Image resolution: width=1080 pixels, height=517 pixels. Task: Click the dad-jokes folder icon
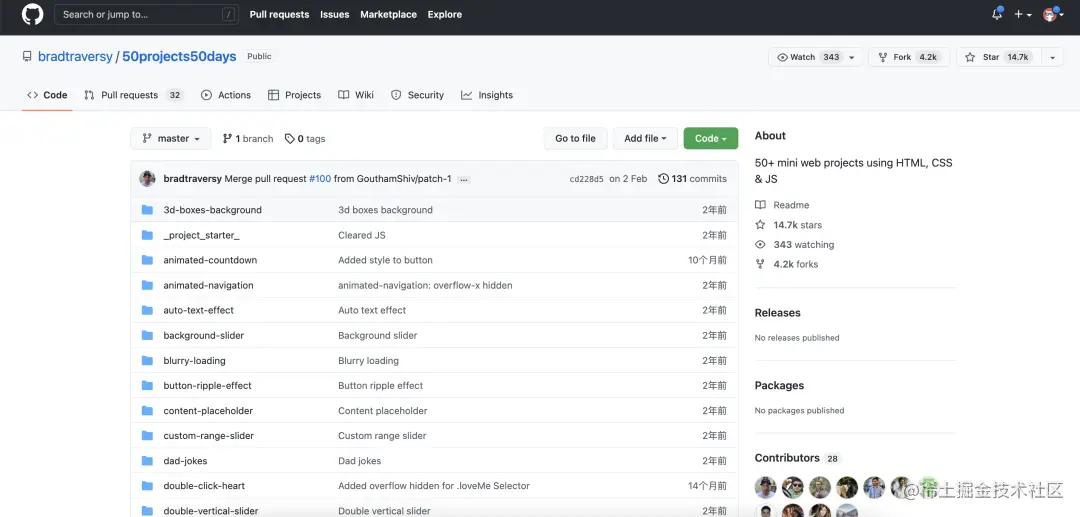click(147, 461)
